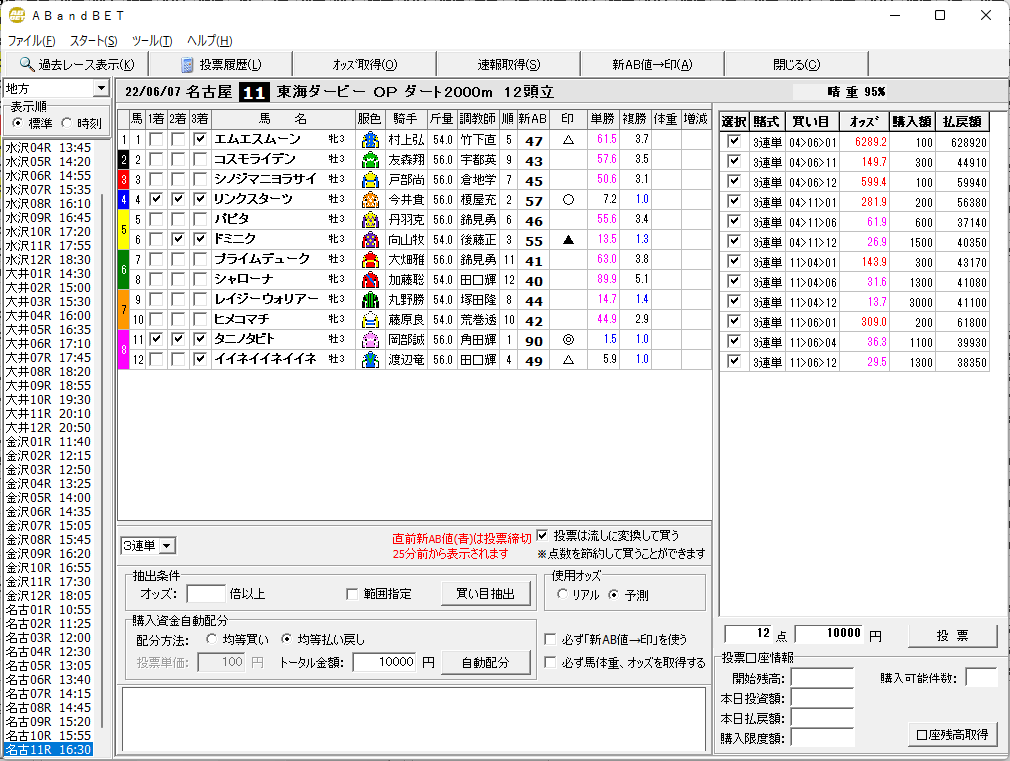1010x761 pixels.
Task: Toggle 3着 checkbox for エムエスムーン
Action: (x=200, y=139)
